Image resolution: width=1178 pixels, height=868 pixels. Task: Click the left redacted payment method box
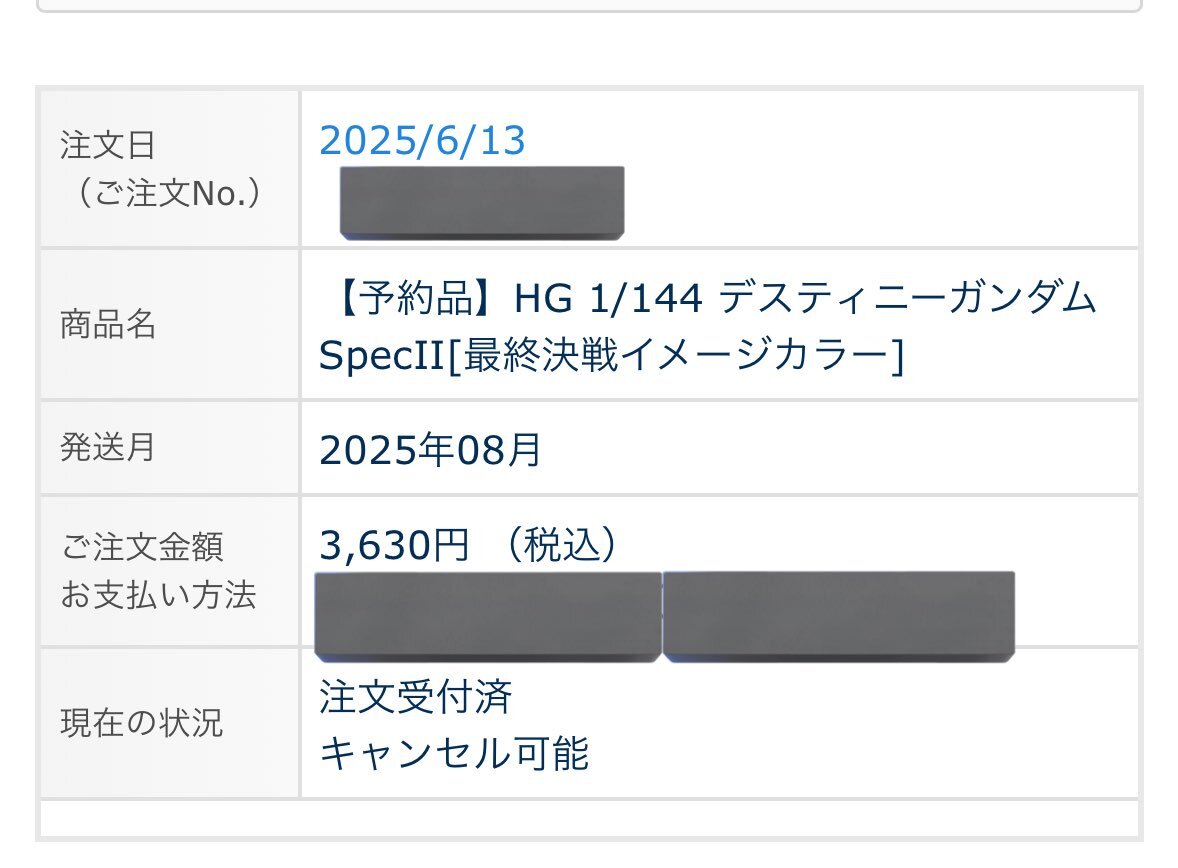coord(488,617)
